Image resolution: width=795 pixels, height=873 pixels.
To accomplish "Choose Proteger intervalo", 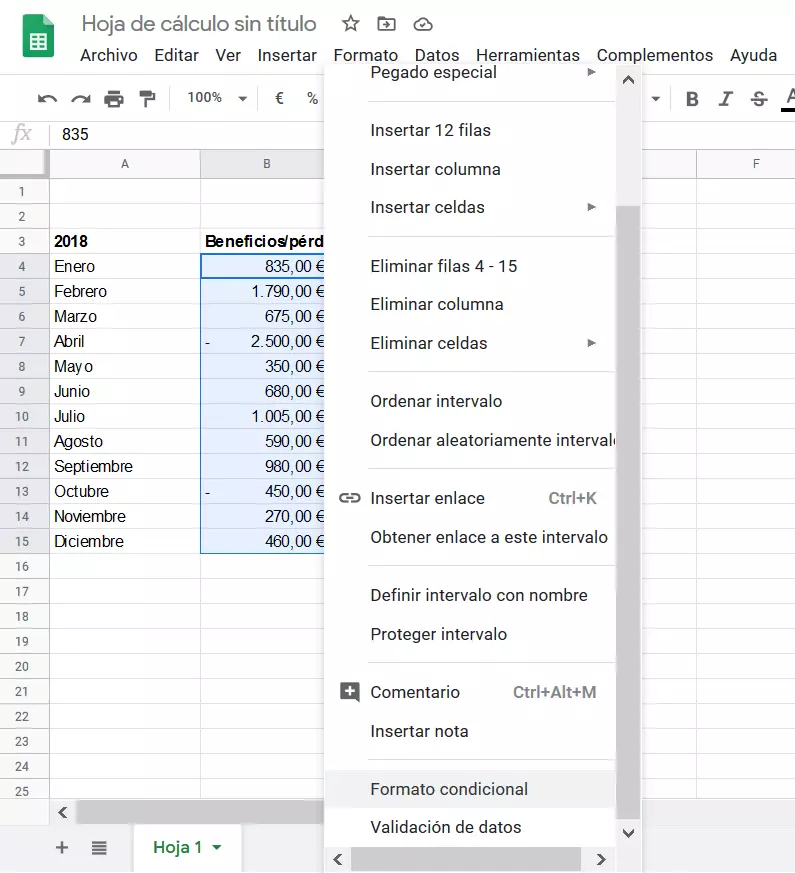I will [470, 634].
